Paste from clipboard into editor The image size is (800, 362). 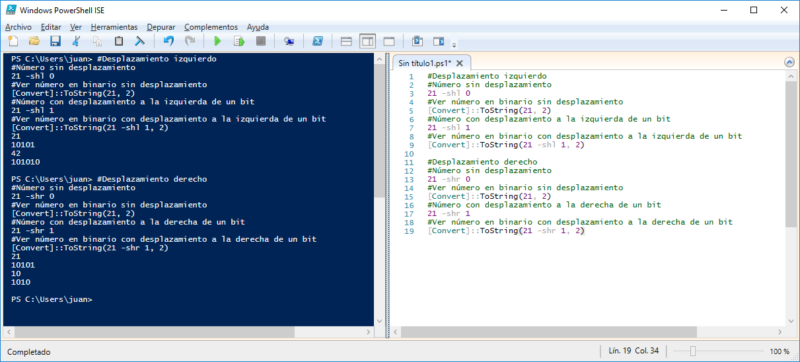pyautogui.click(x=118, y=41)
